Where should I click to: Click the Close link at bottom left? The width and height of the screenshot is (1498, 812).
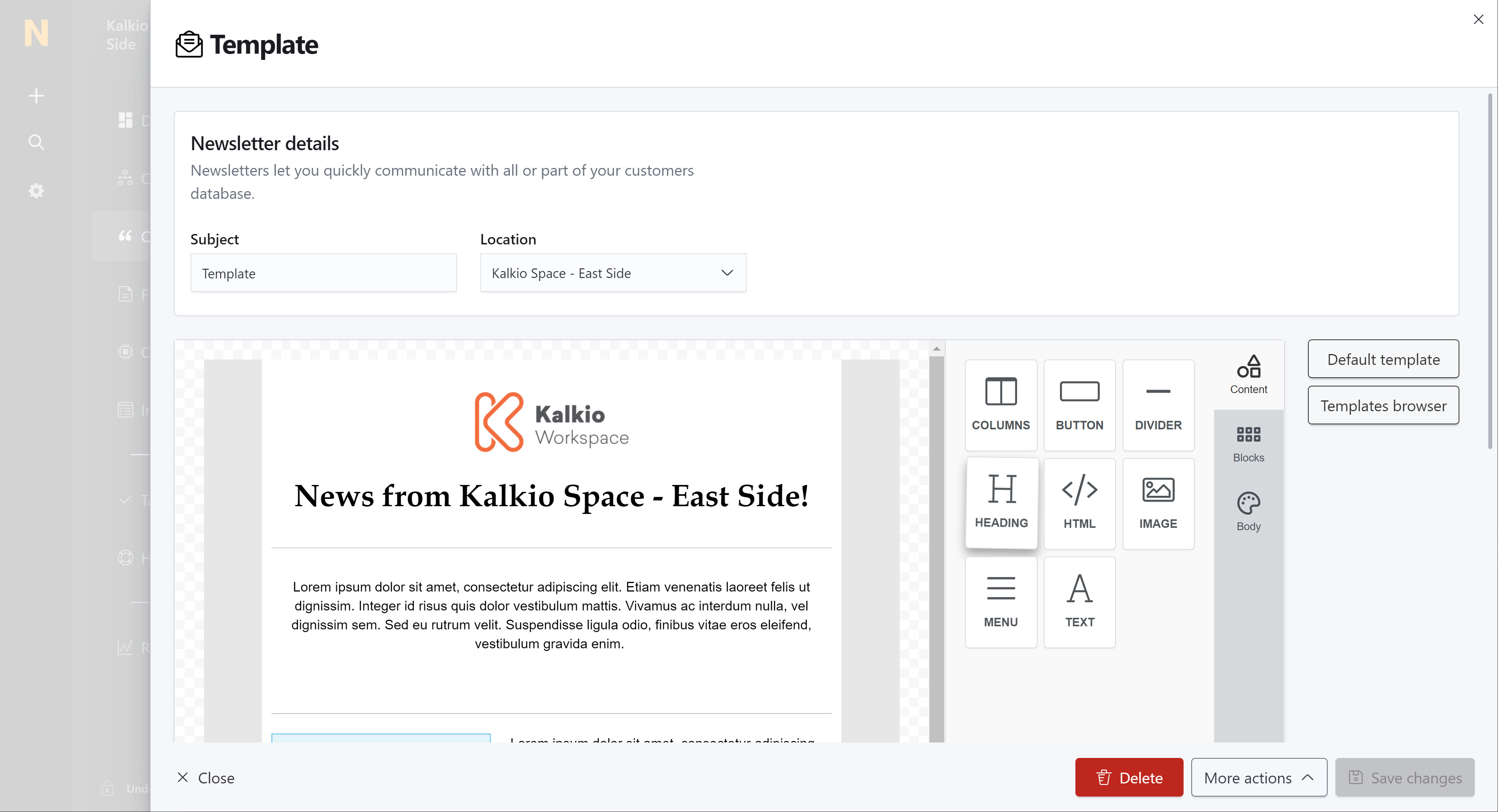(x=206, y=777)
